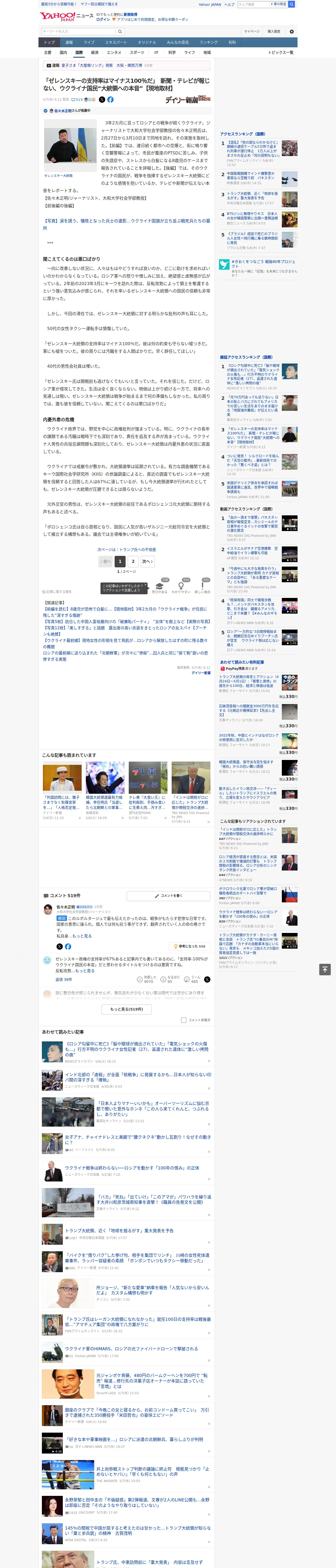336x1568 pixels.
Task: Click the keyword search input field
Action: coord(78,32)
